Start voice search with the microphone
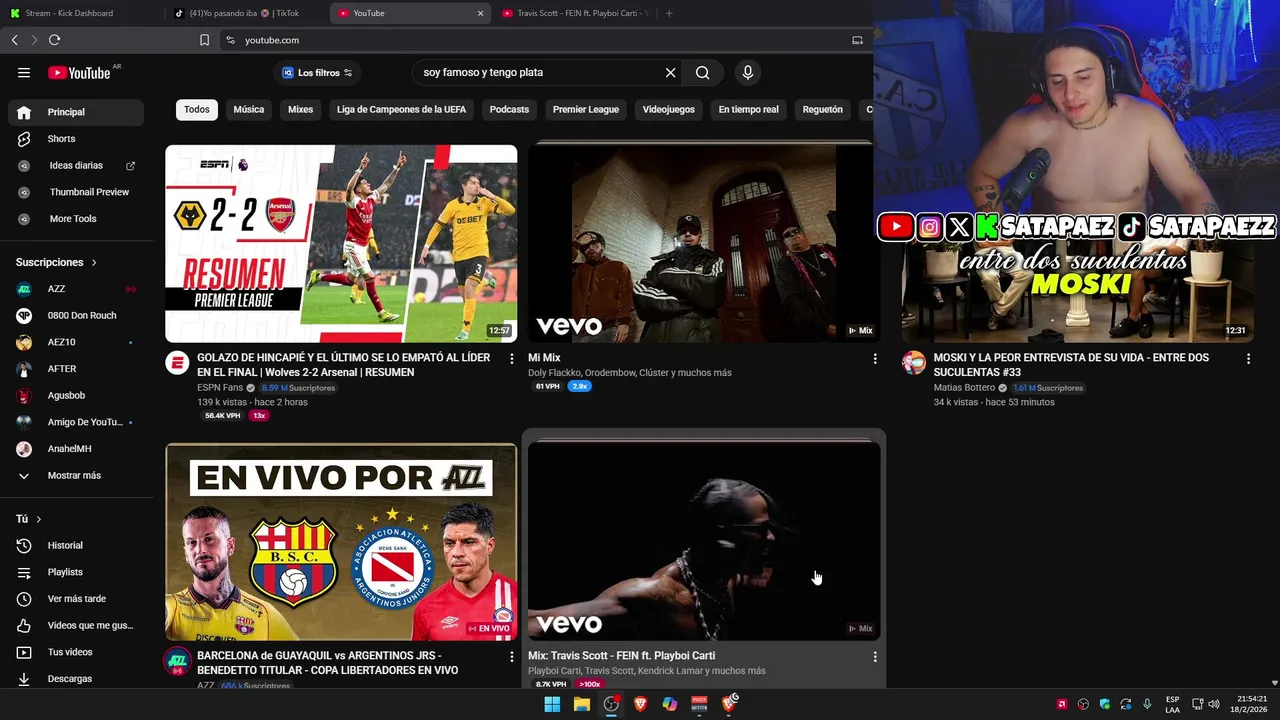Viewport: 1280px width, 720px height. (747, 72)
